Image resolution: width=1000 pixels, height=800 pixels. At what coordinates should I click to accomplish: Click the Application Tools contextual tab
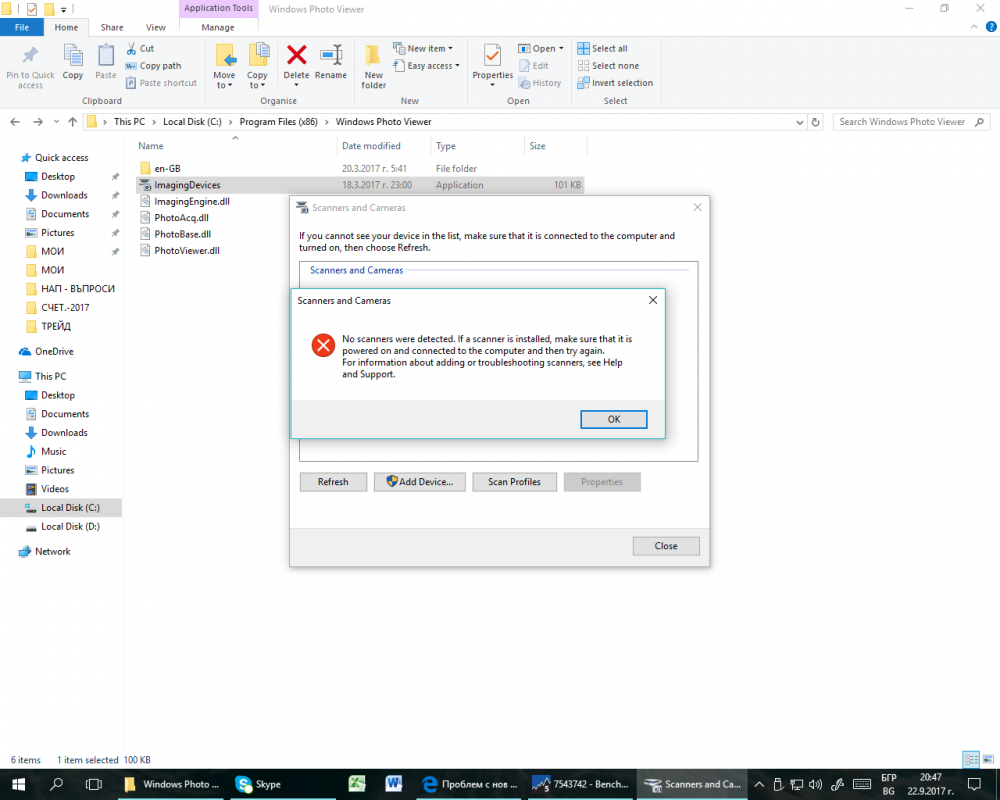219,8
